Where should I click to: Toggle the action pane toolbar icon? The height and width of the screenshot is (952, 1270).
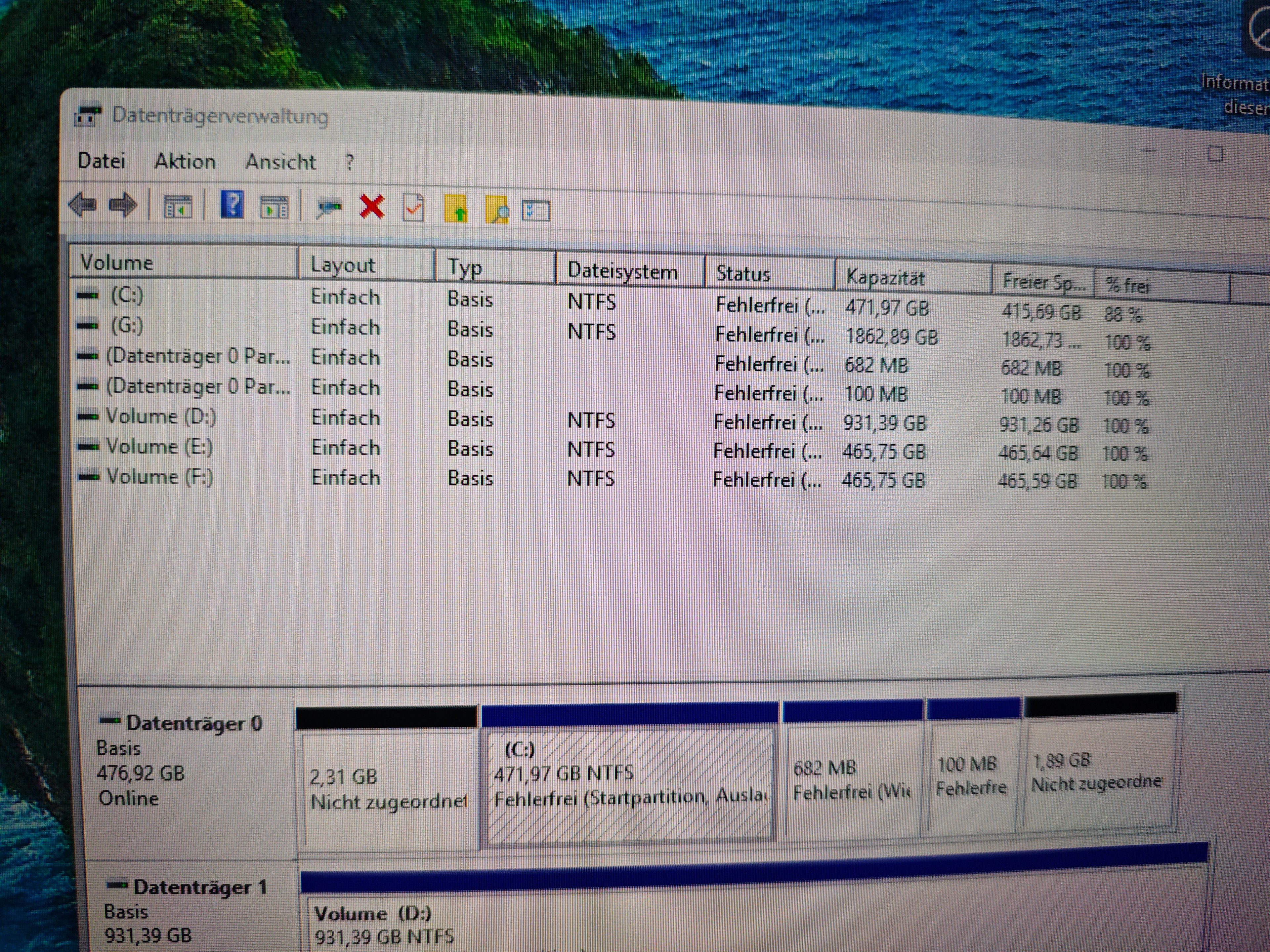275,207
